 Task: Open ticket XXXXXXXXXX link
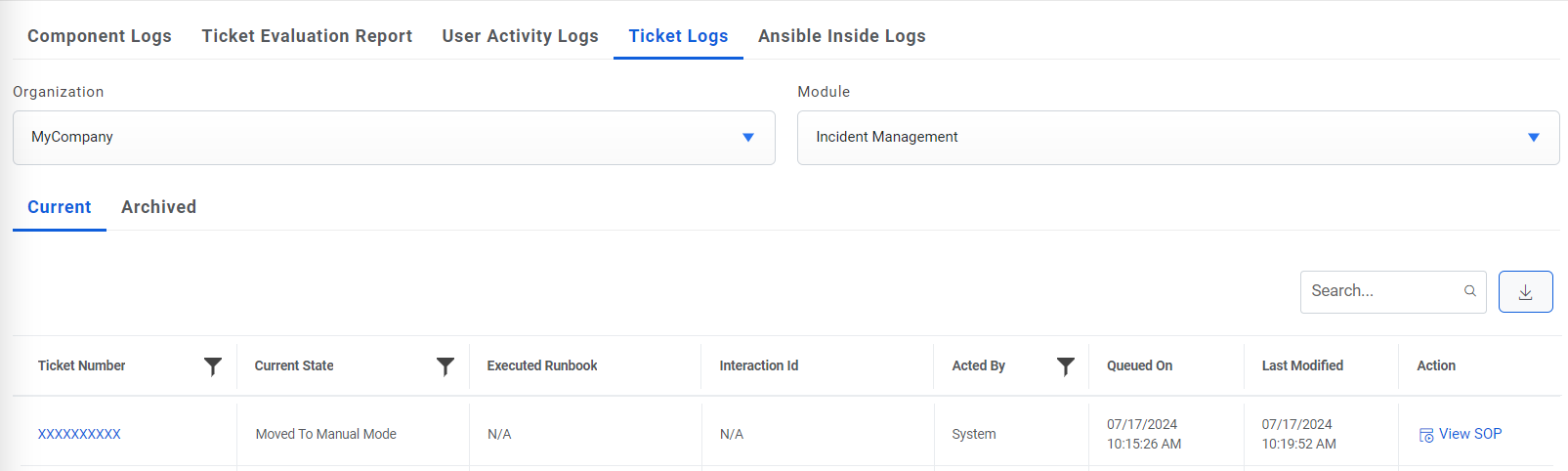coord(79,434)
